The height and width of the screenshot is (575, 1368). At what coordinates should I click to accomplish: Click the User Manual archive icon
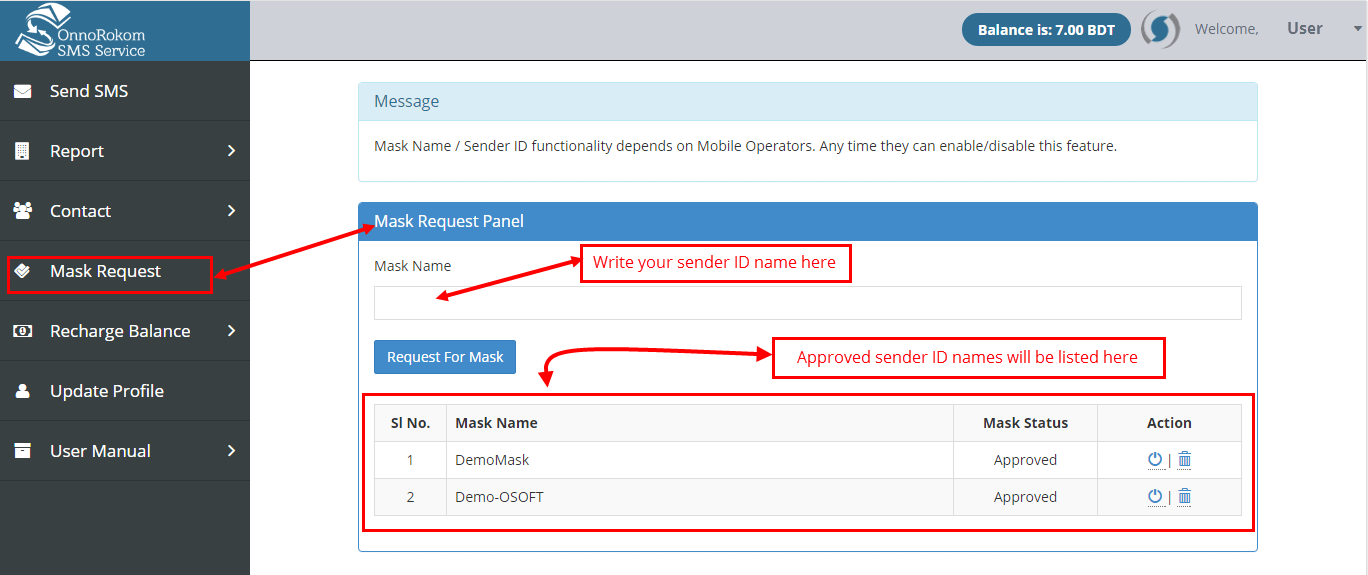pos(22,451)
